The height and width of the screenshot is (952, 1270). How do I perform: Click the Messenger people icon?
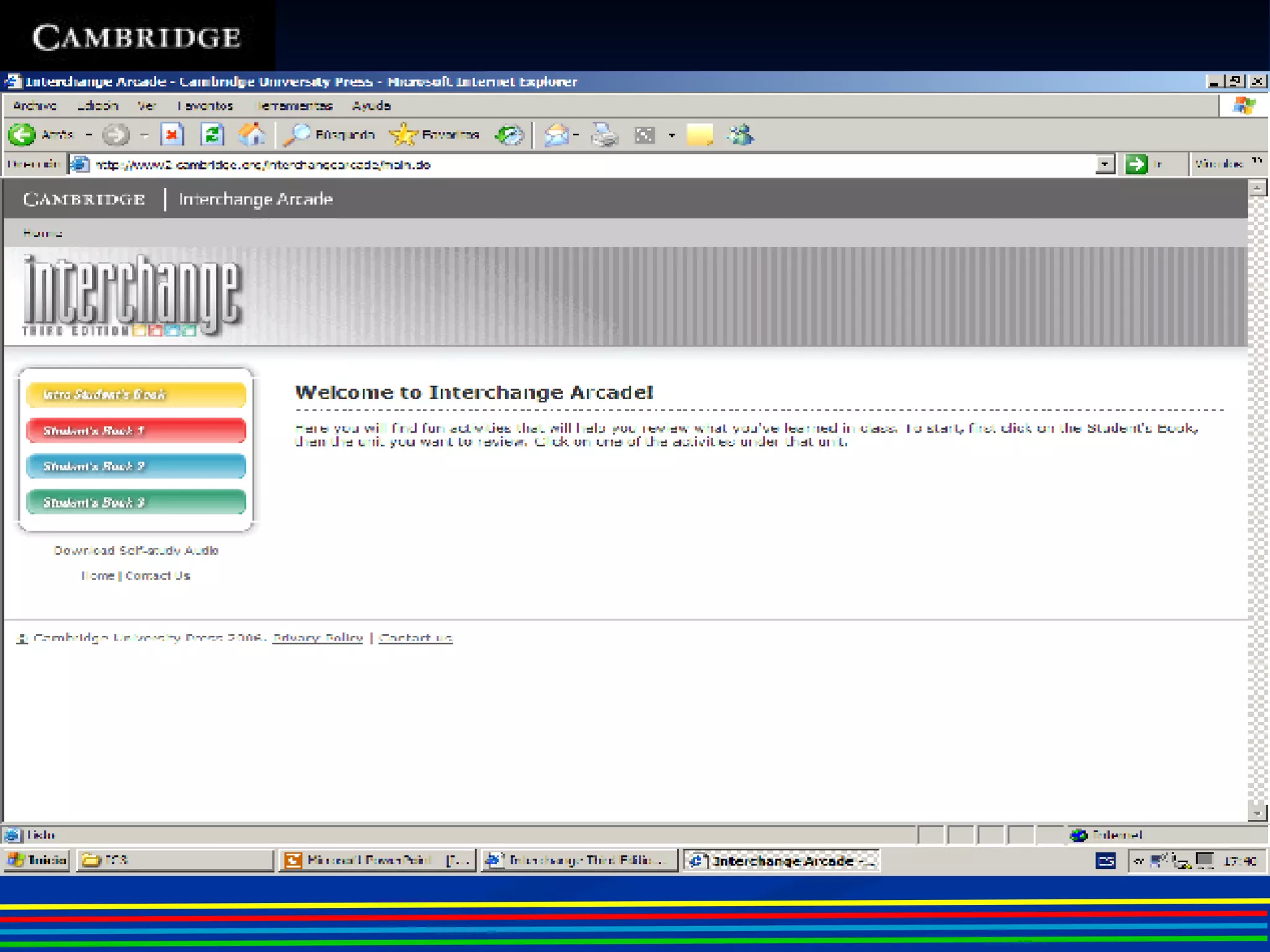click(x=741, y=134)
